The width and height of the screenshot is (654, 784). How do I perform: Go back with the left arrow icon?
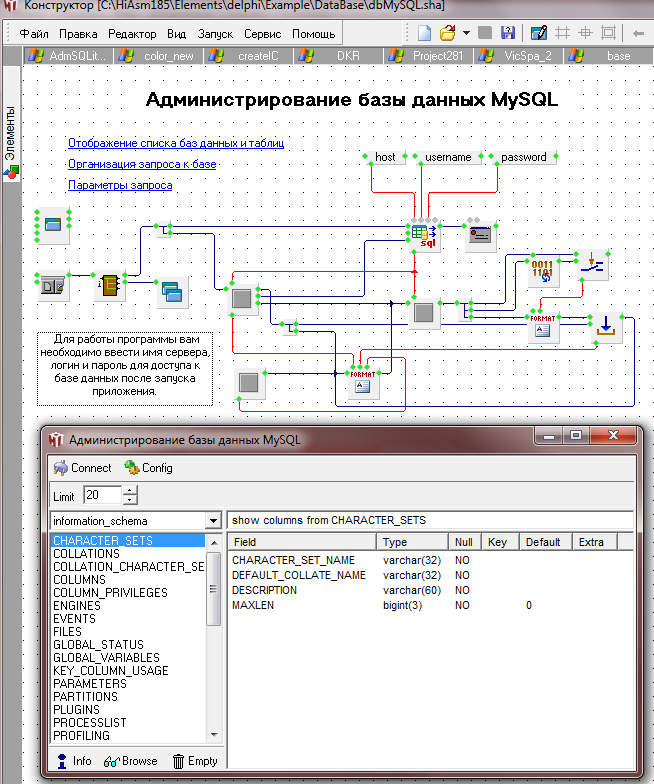coord(638,34)
